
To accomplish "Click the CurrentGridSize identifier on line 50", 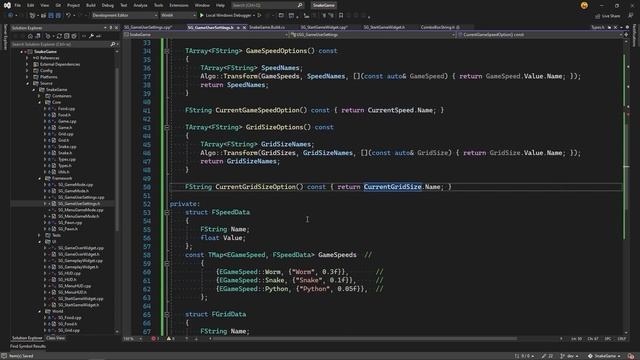I will point(392,187).
